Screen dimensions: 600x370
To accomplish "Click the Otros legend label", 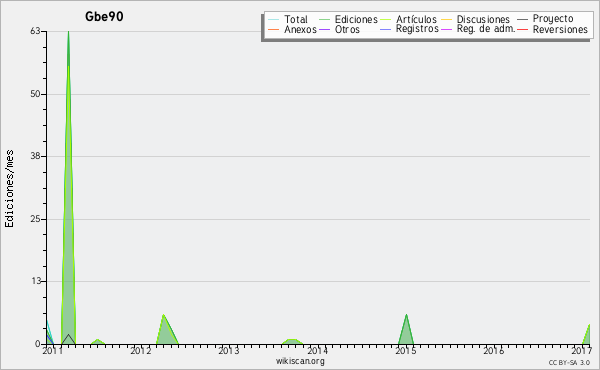I will click(347, 29).
